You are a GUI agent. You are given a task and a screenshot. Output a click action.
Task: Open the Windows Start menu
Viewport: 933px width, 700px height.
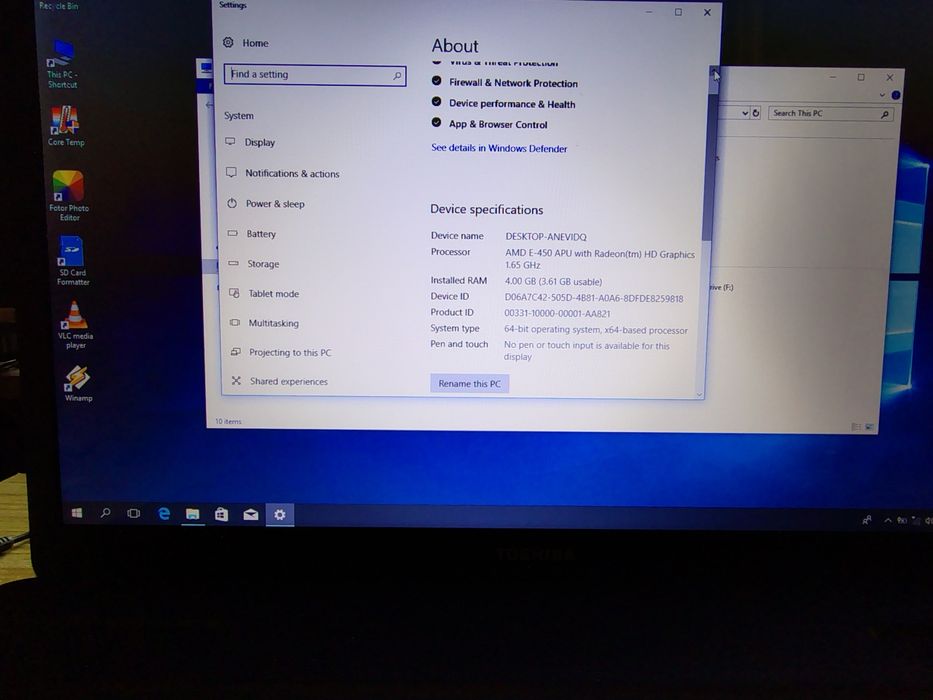pos(77,512)
